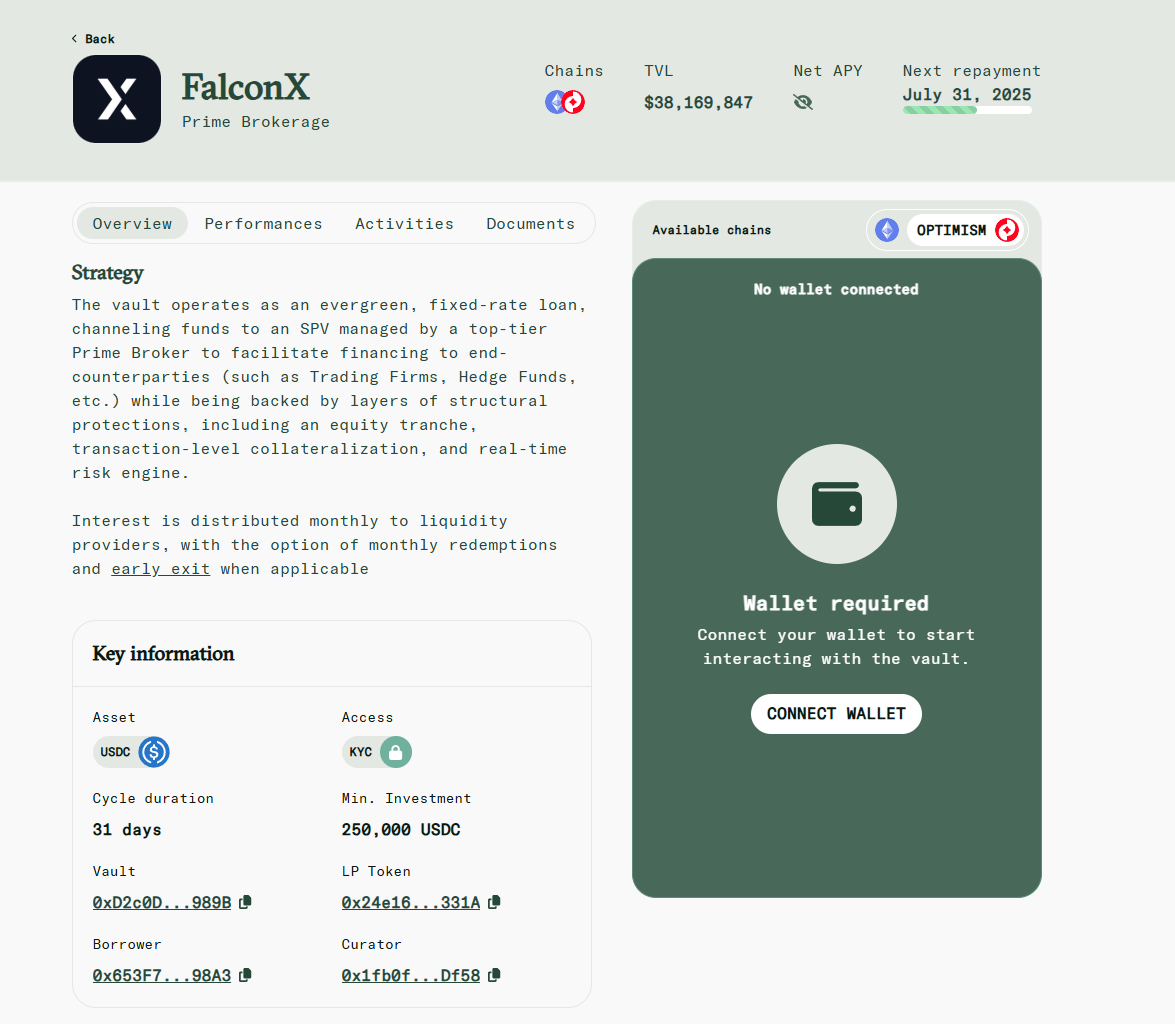Click the next repayment progress bar

coord(967,110)
